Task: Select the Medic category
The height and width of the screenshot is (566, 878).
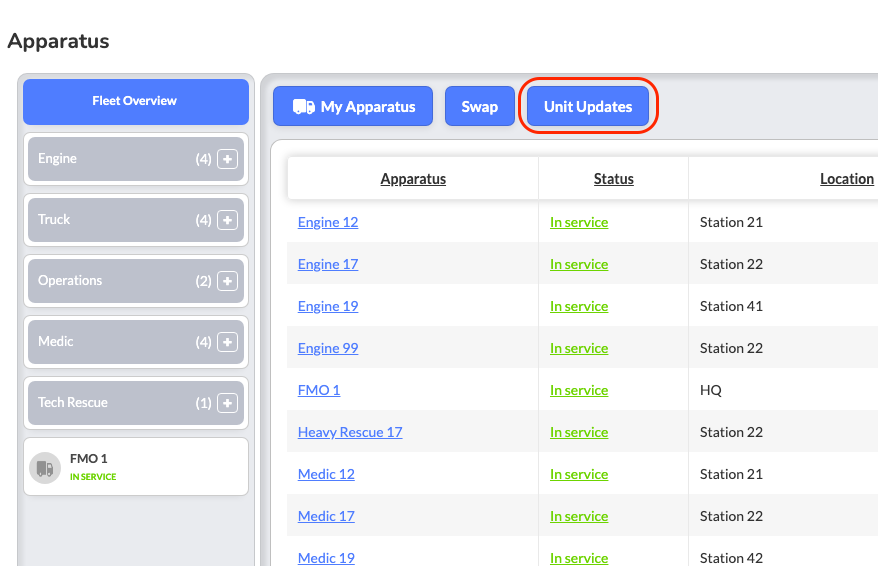Action: click(136, 342)
